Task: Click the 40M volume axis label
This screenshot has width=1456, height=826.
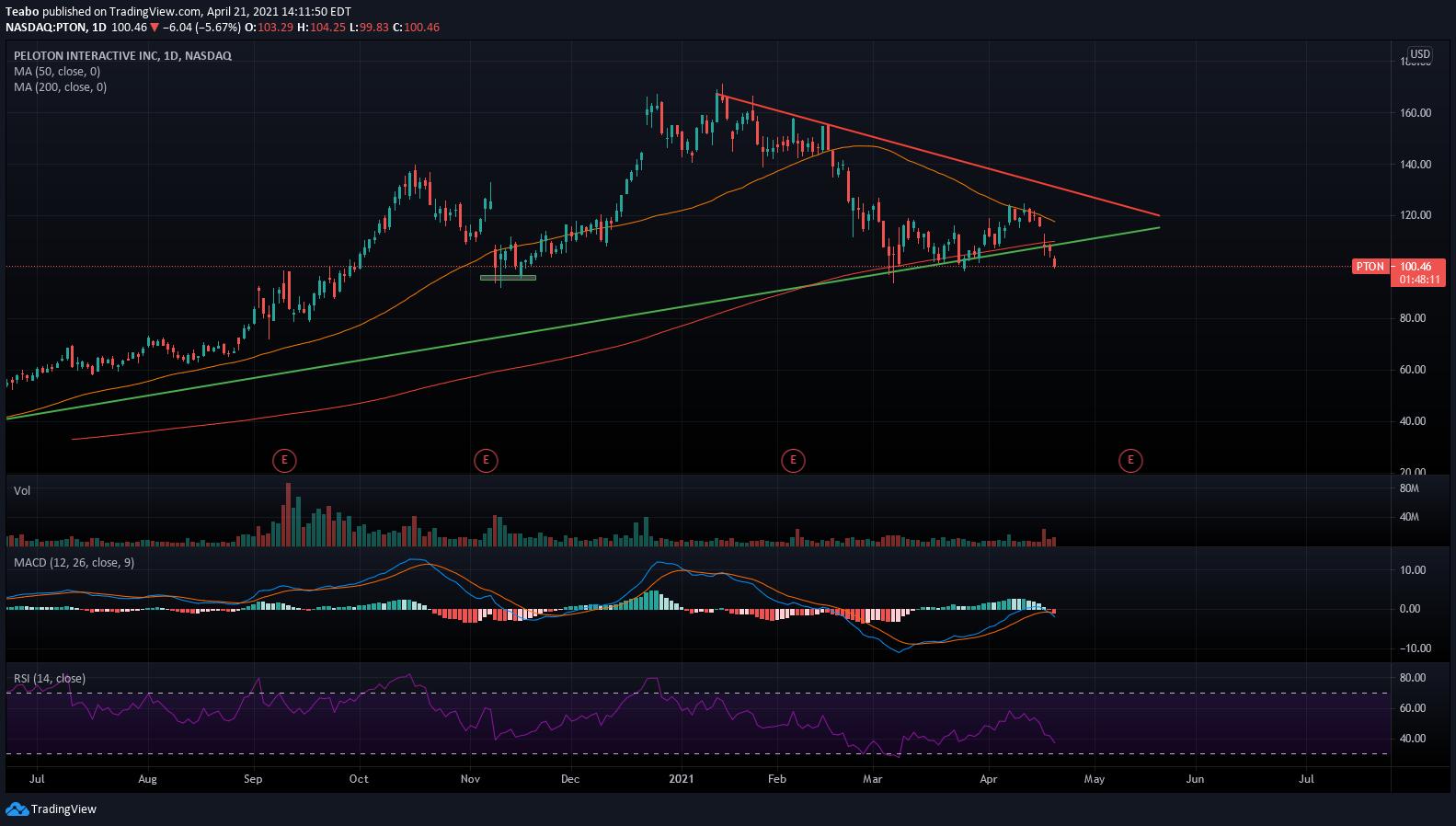Action: click(1409, 517)
